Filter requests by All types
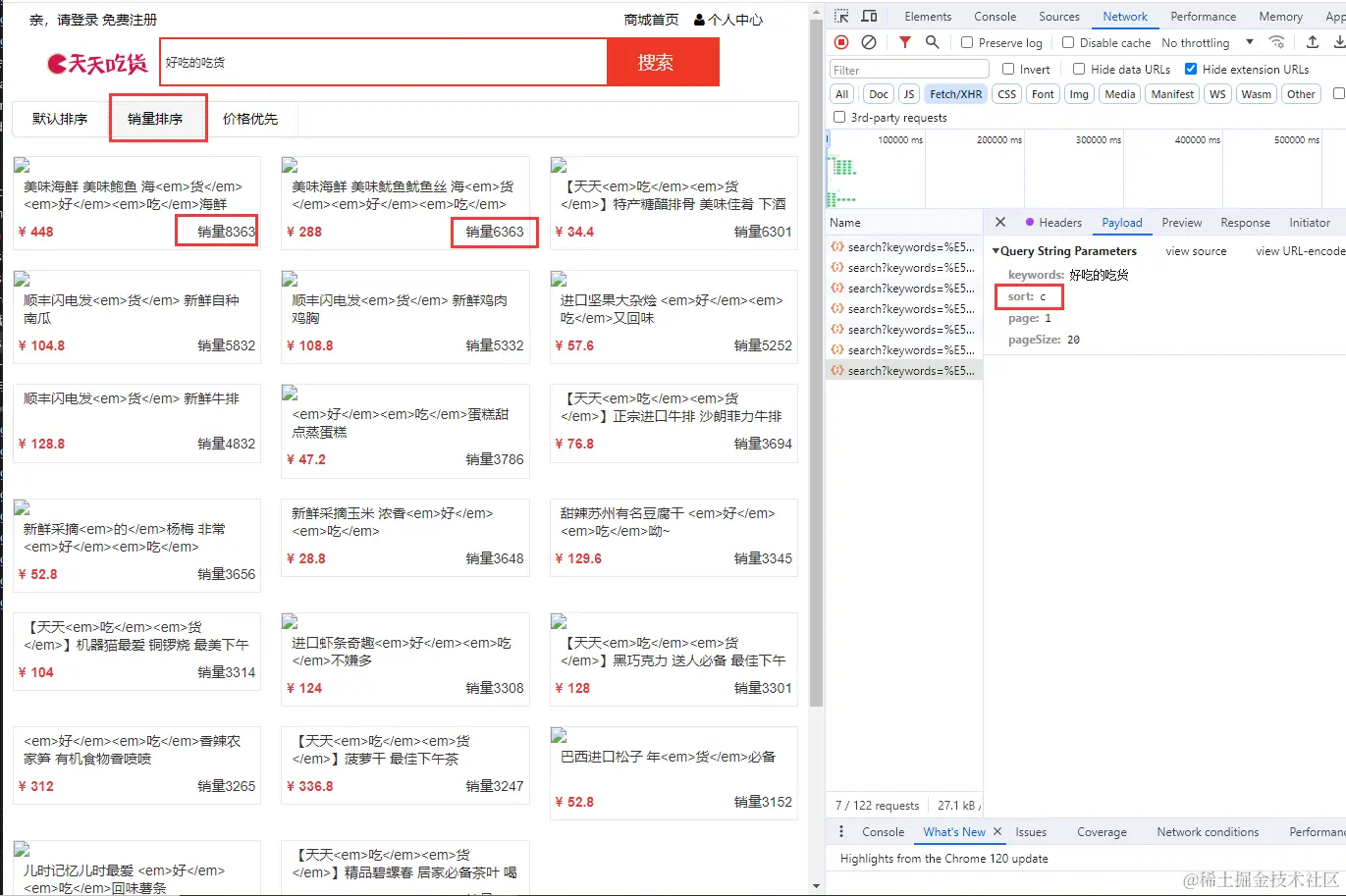 tap(841, 94)
